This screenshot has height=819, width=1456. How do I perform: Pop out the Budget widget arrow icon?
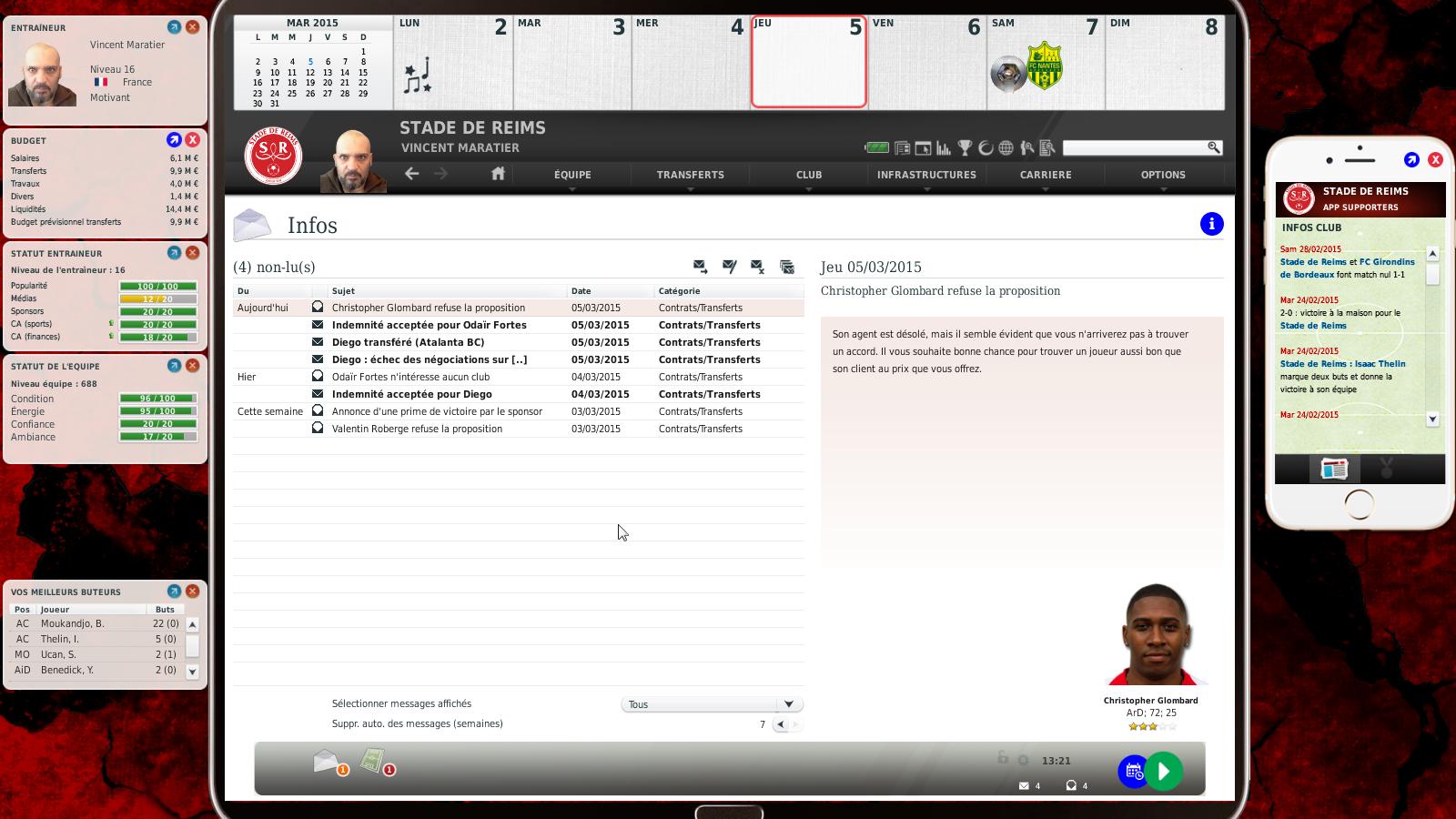(174, 140)
